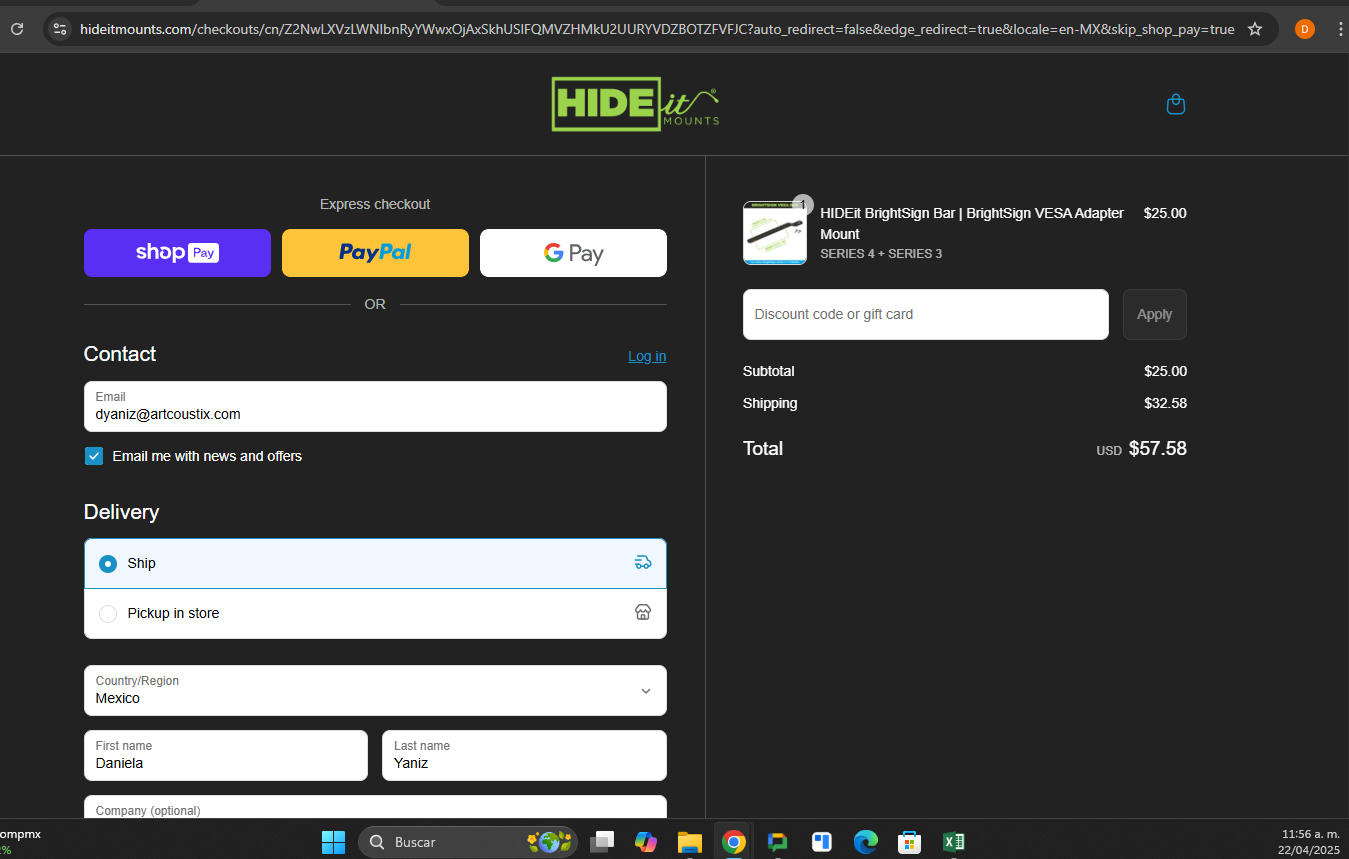
Task: Open the Chrome profile avatar D
Action: pyautogui.click(x=1304, y=29)
